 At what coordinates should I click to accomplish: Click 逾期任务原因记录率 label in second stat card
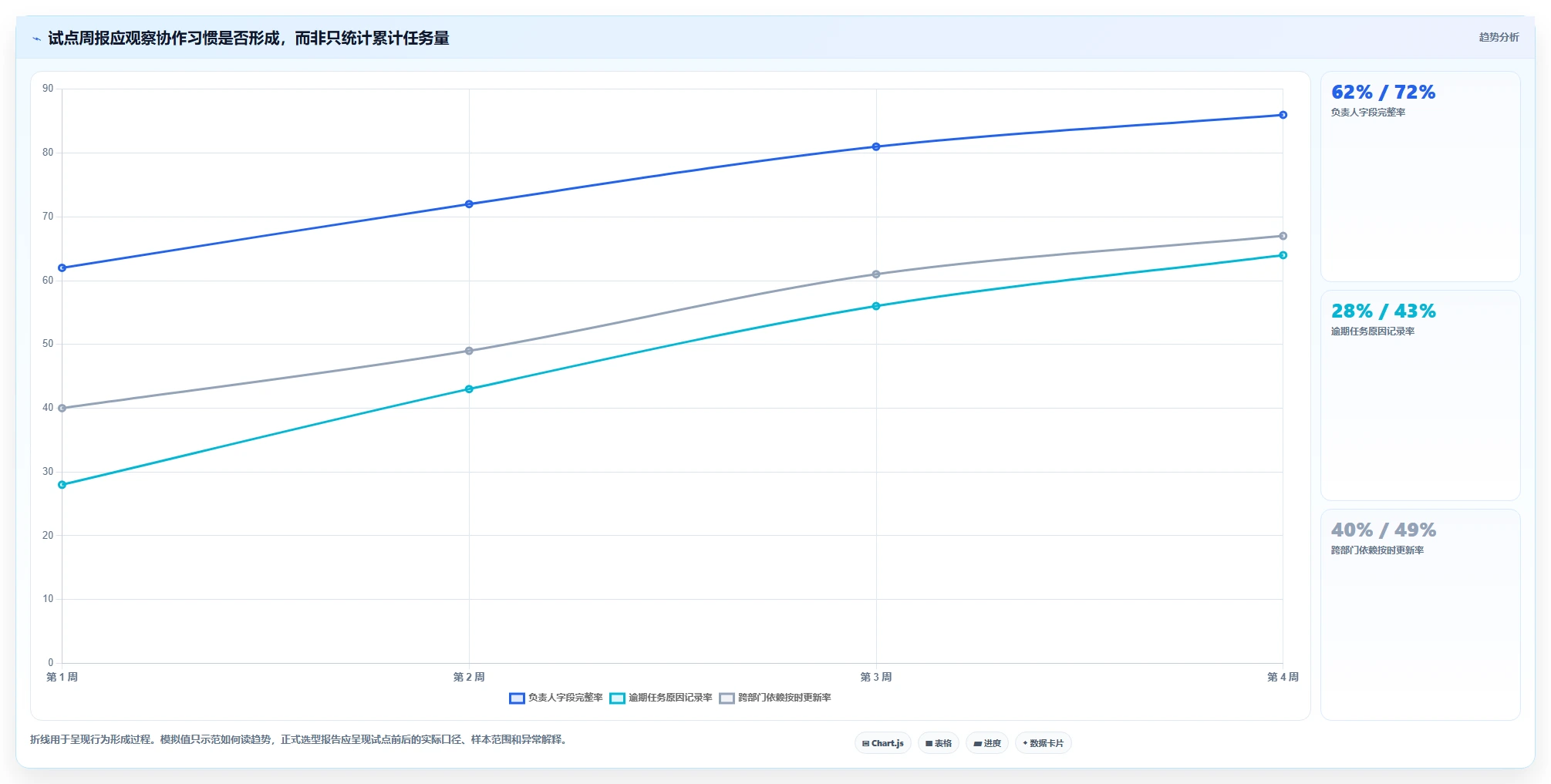coord(1373,331)
